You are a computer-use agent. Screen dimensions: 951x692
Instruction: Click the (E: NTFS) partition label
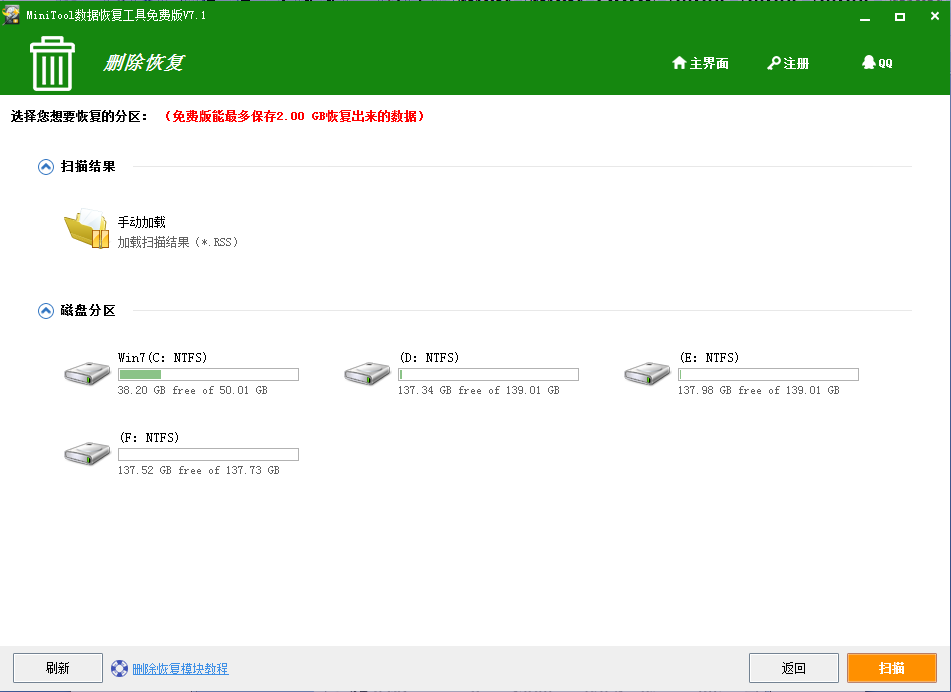coord(709,357)
